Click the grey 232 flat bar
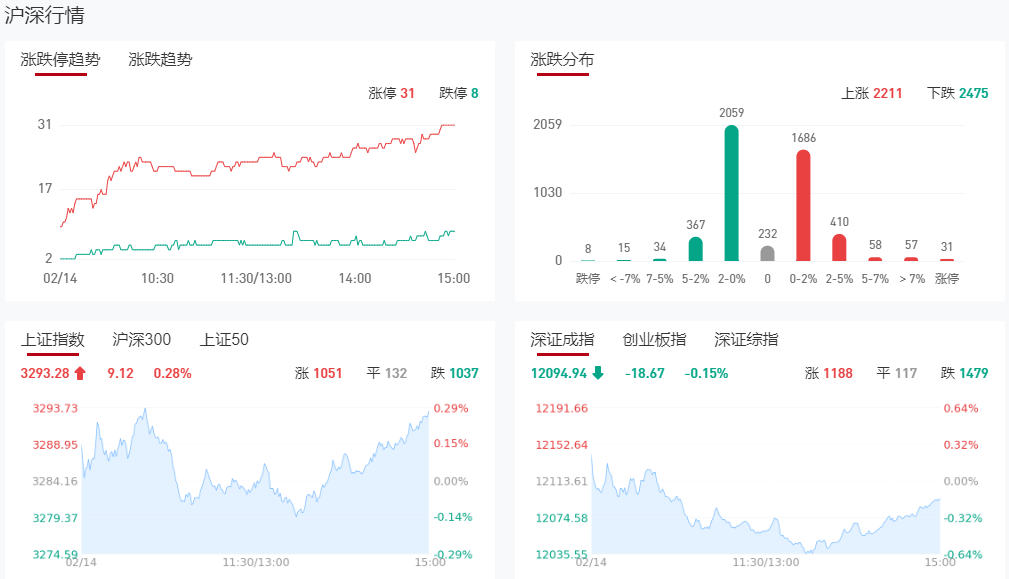Image resolution: width=1009 pixels, height=579 pixels. tap(767, 253)
